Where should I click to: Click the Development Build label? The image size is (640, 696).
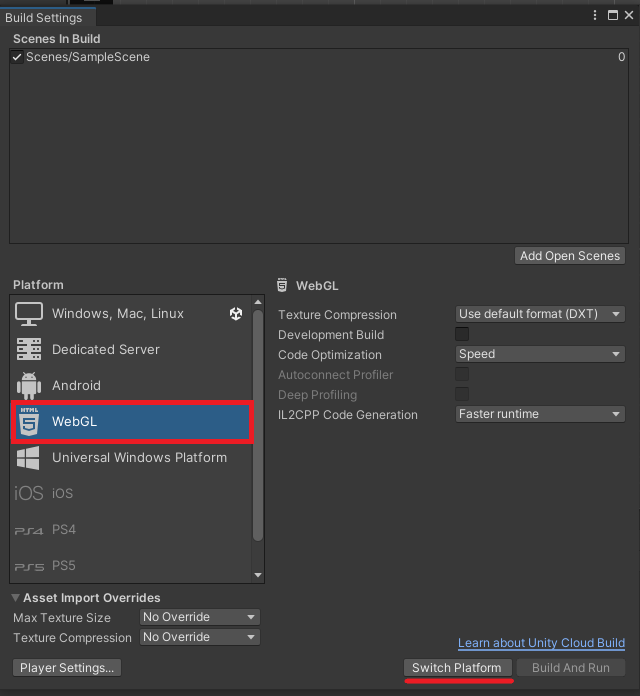pyautogui.click(x=331, y=335)
